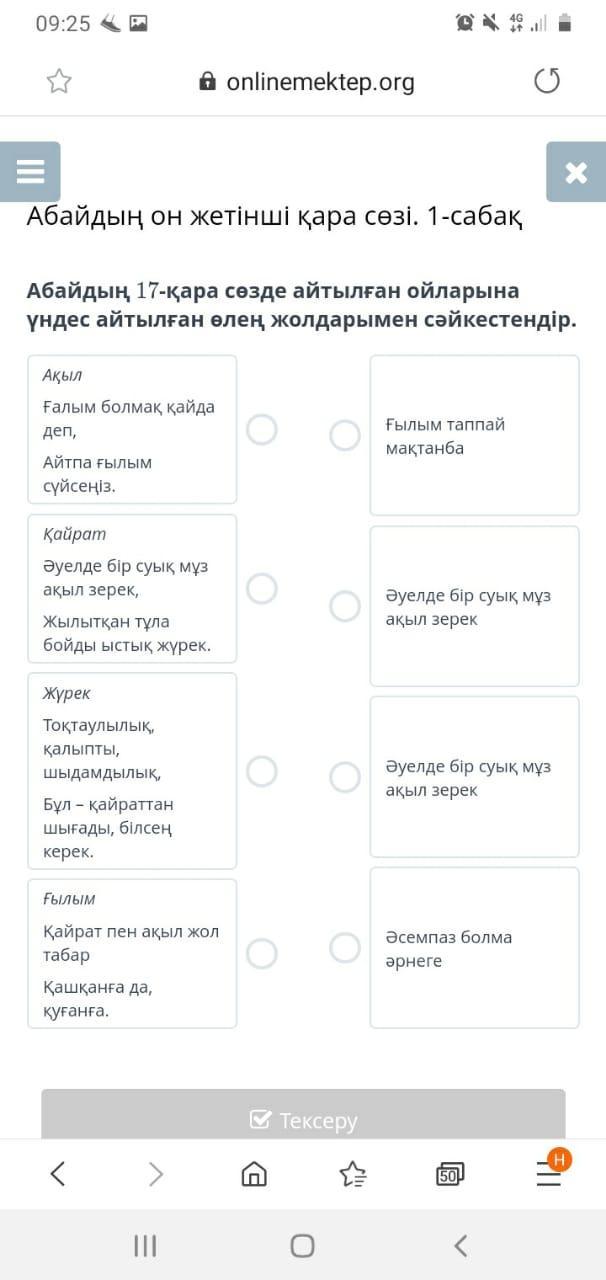The image size is (606, 1280).
Task: Open the hamburger side menu
Action: [x=30, y=172]
